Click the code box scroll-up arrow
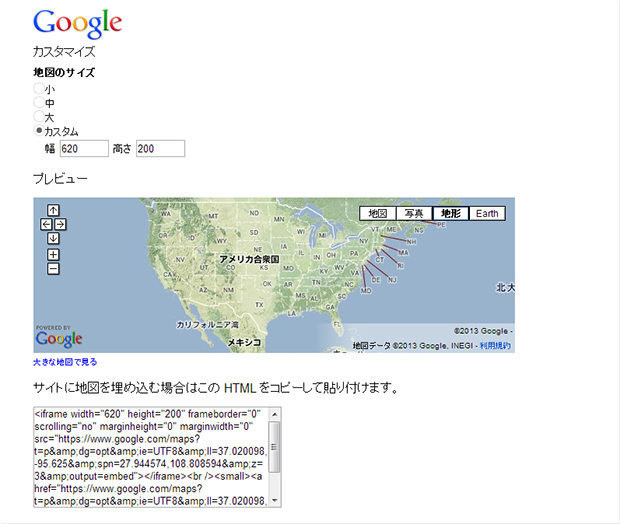 [x=274, y=414]
